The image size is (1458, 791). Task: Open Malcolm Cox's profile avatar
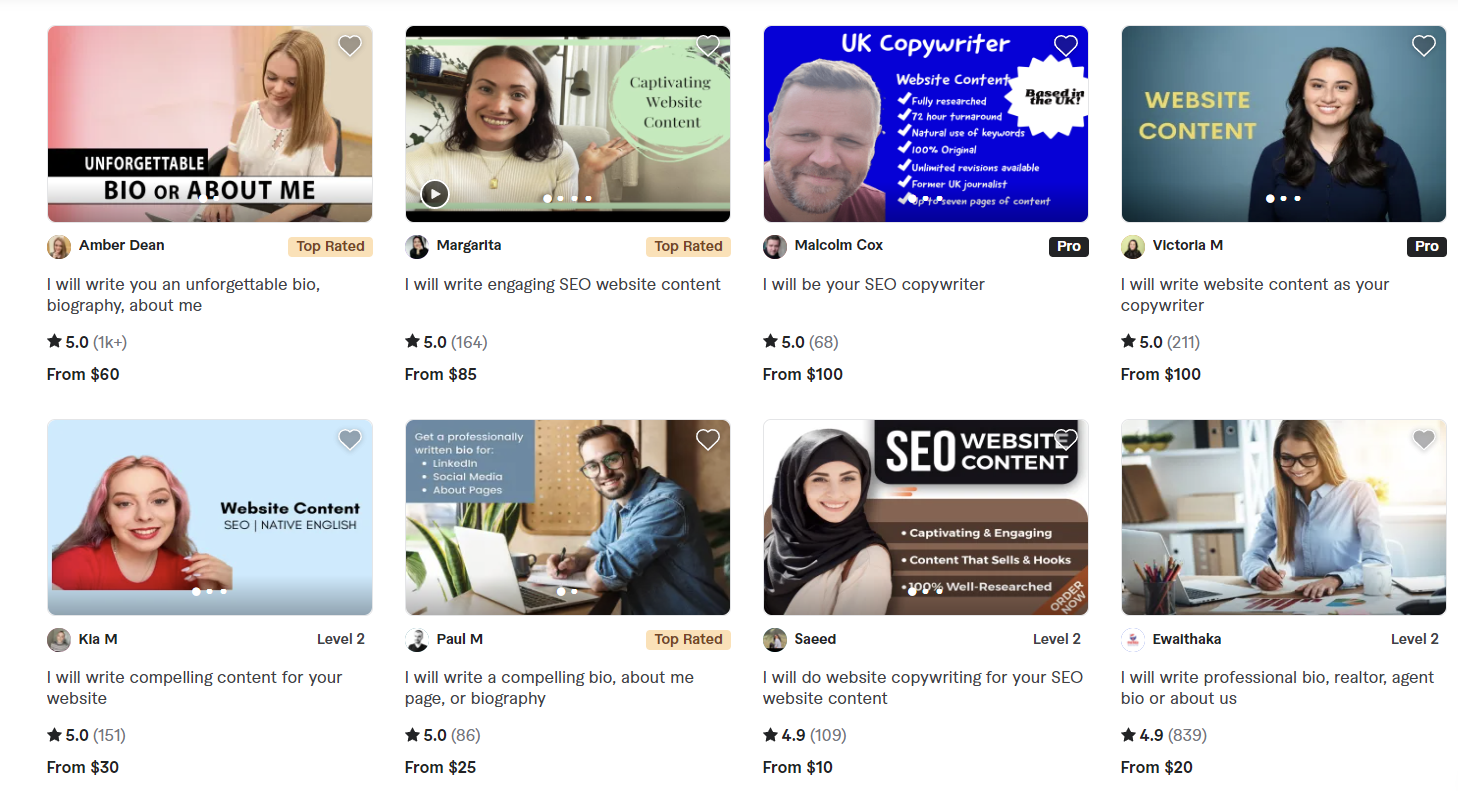tap(775, 247)
